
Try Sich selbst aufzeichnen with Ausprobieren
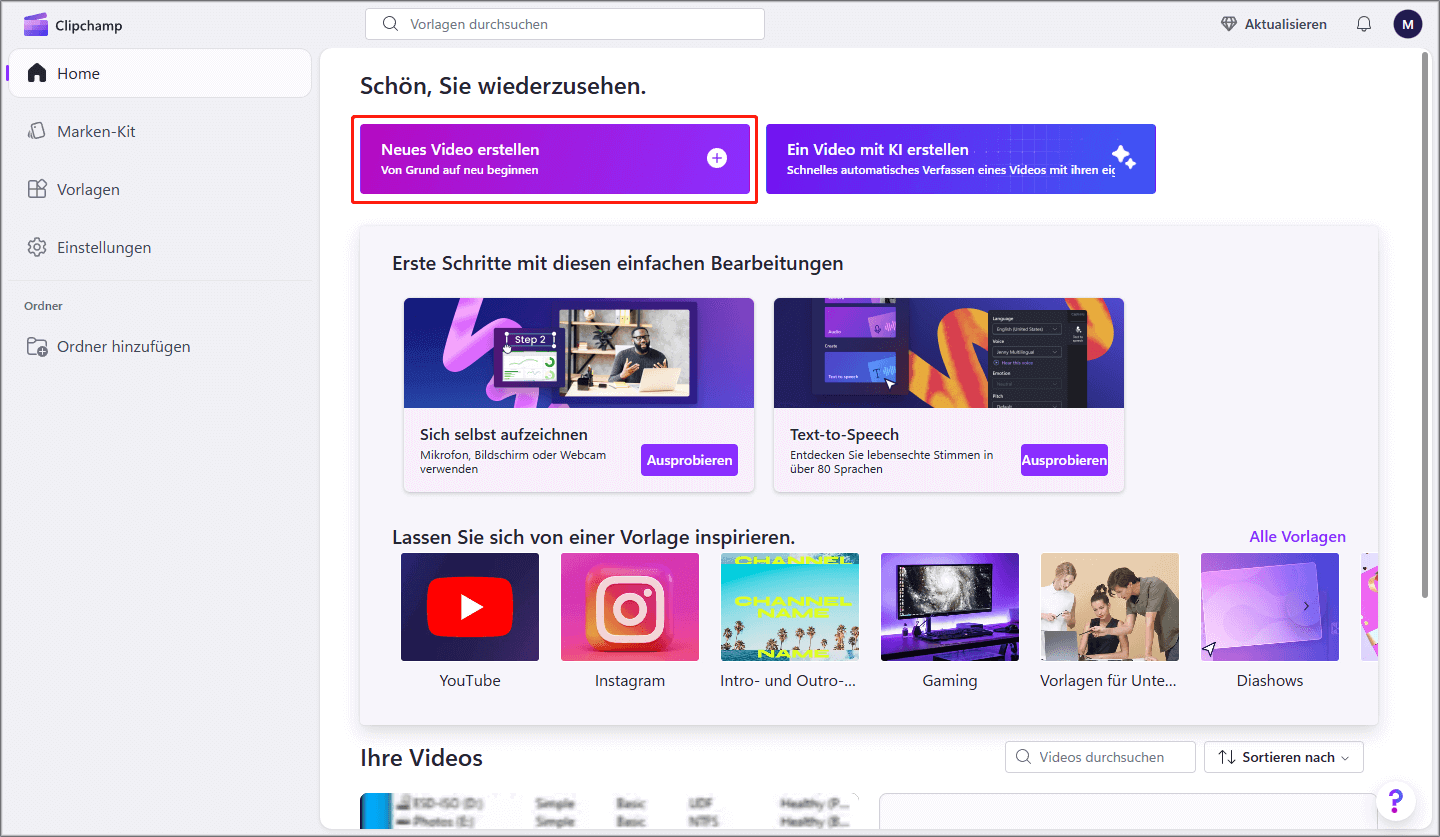click(x=689, y=459)
